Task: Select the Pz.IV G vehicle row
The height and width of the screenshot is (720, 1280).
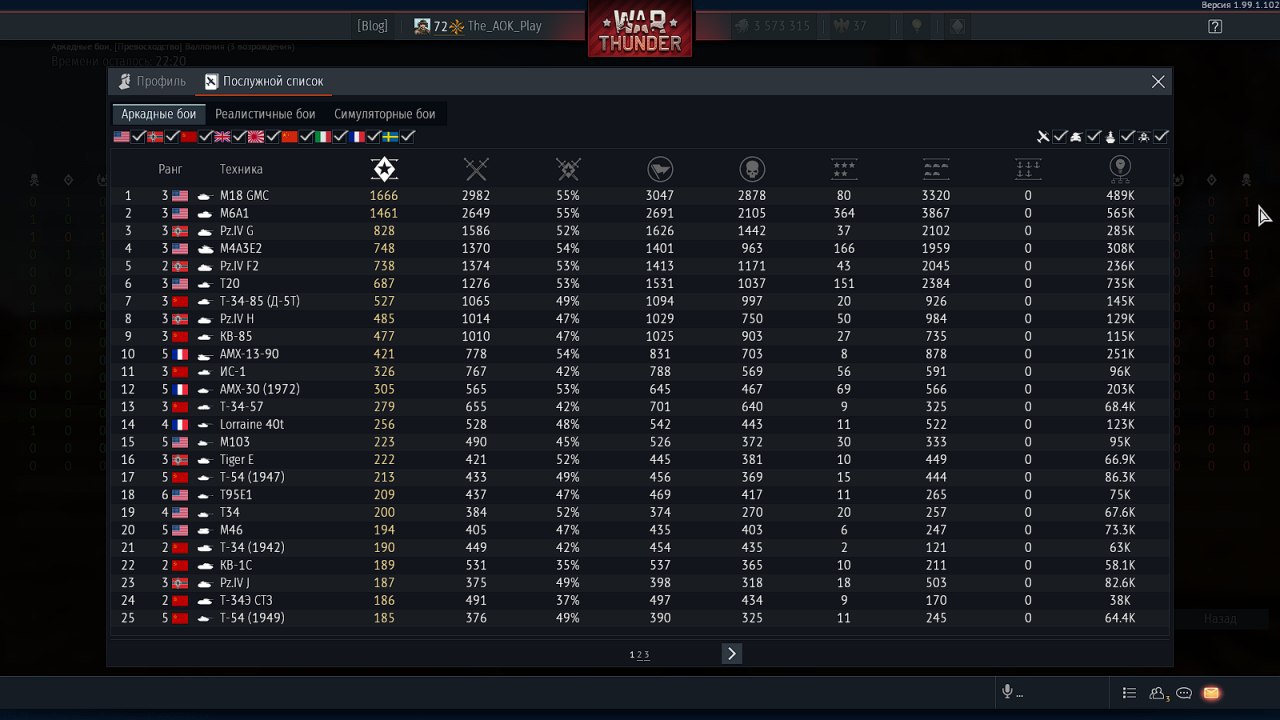Action: pyautogui.click(x=640, y=231)
